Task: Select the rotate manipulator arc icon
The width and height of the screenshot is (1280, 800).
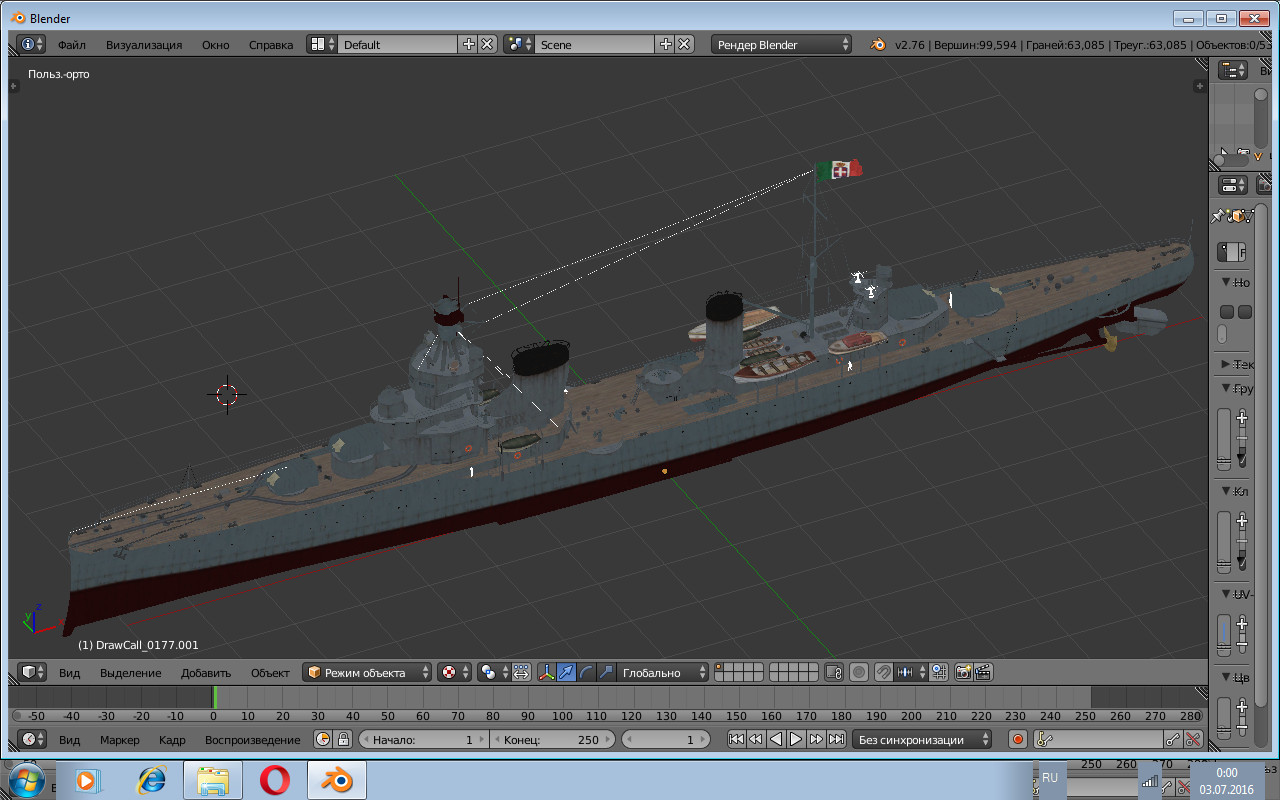Action: (587, 672)
